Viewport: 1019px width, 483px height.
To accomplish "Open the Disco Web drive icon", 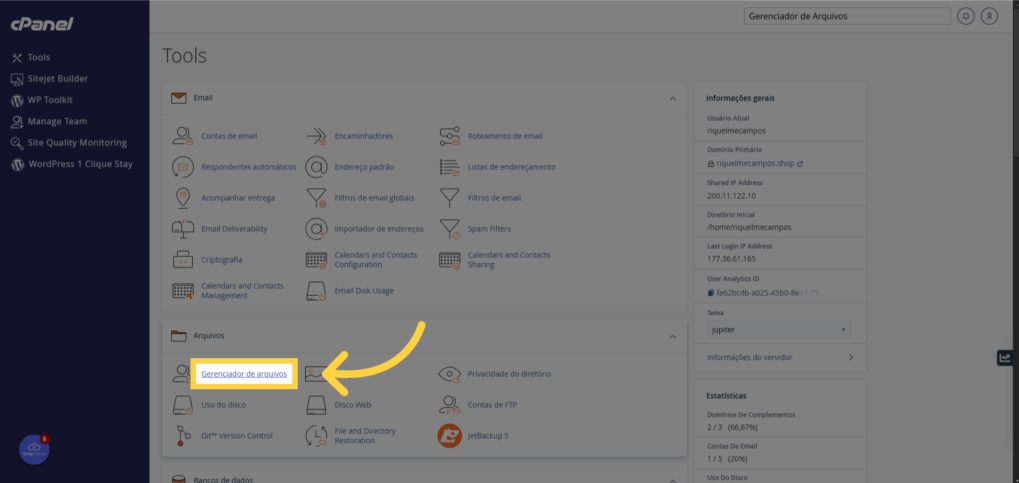I will pos(316,404).
